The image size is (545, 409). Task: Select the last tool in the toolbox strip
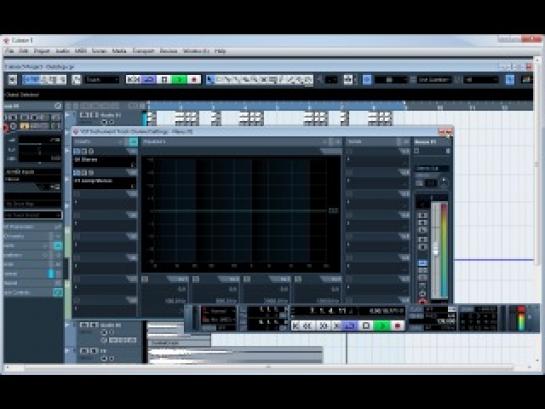pos(308,80)
